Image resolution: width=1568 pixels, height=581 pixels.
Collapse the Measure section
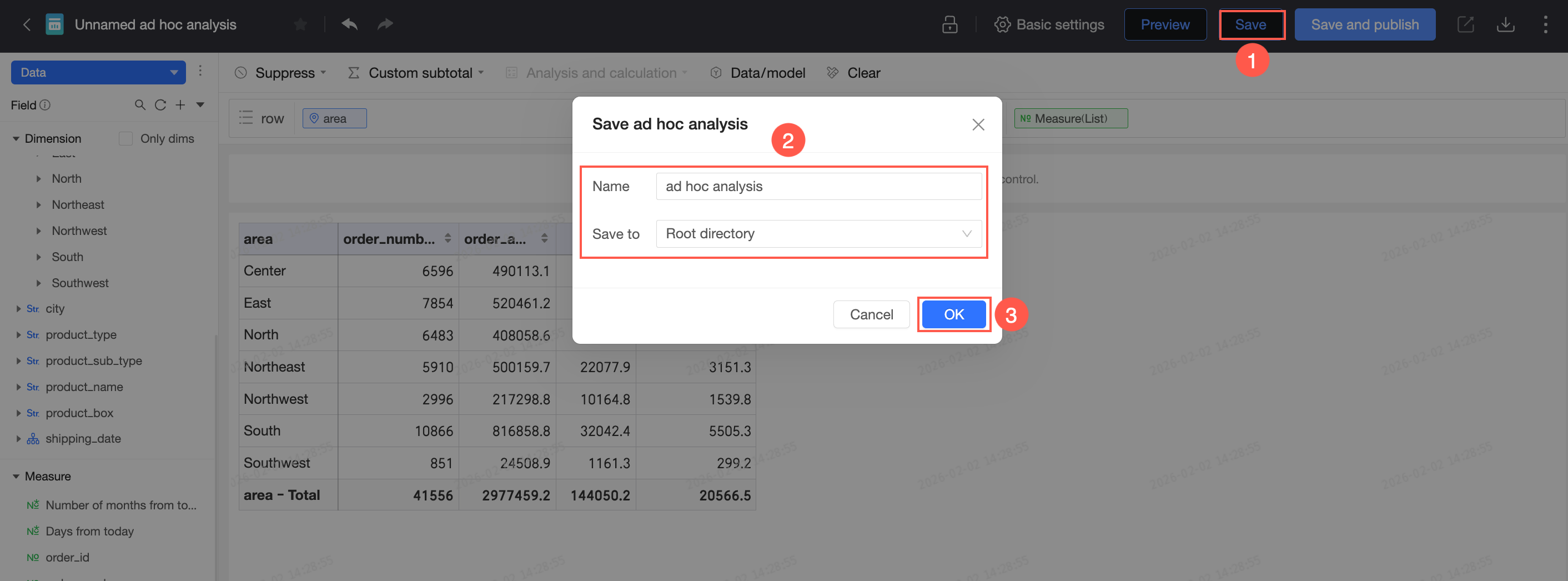click(x=16, y=476)
